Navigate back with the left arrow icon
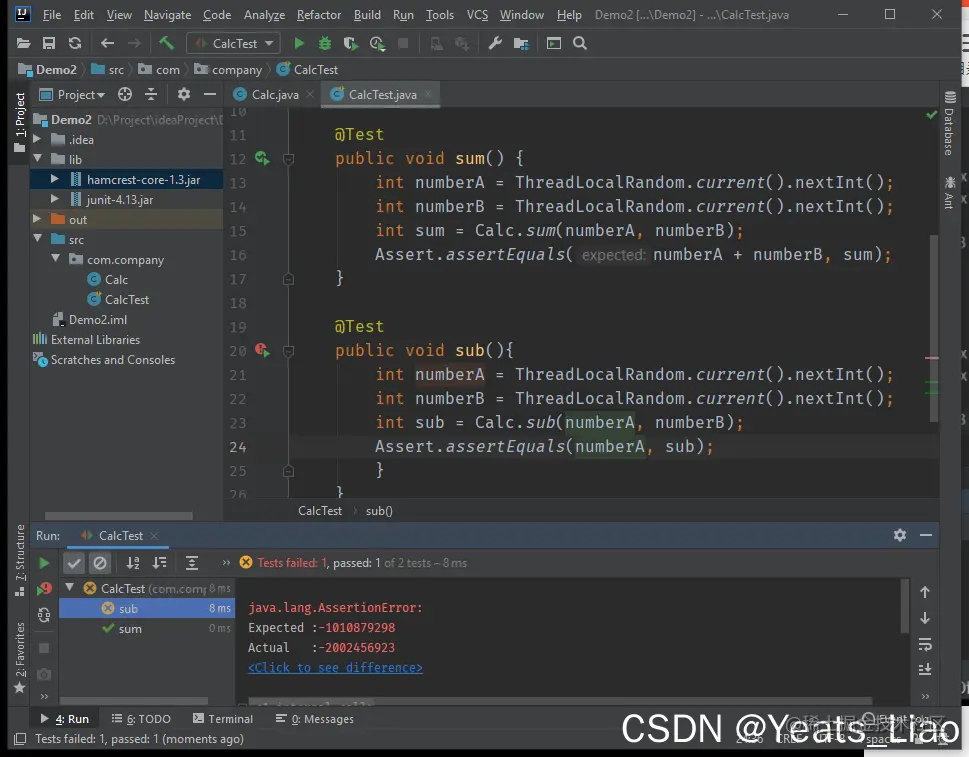The width and height of the screenshot is (969, 757). (107, 43)
